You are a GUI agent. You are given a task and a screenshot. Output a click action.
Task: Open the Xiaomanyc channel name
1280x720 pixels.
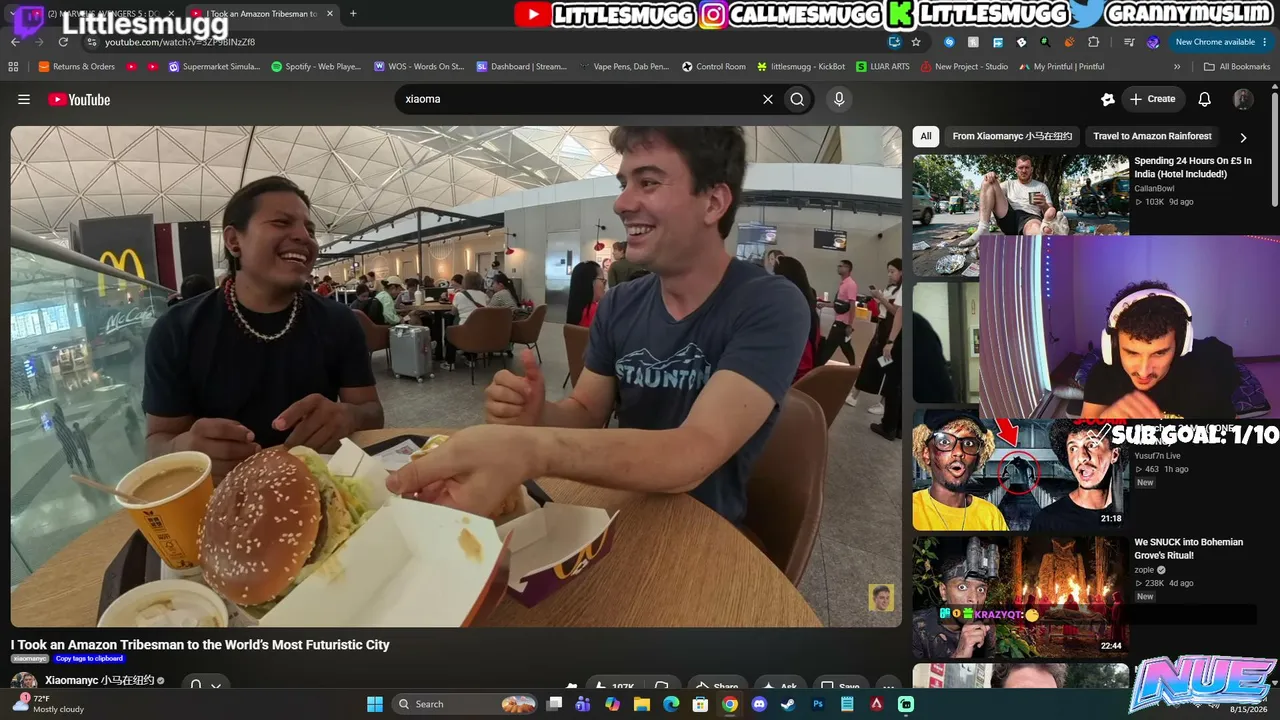(x=99, y=681)
